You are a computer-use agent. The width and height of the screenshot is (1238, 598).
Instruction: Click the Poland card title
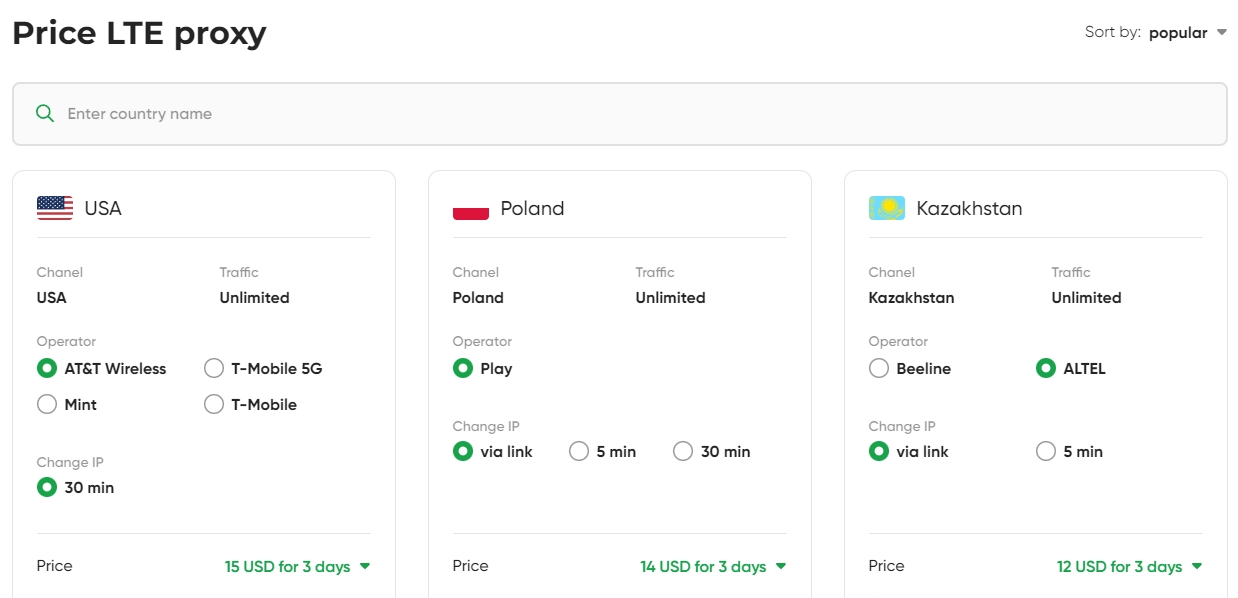point(532,208)
